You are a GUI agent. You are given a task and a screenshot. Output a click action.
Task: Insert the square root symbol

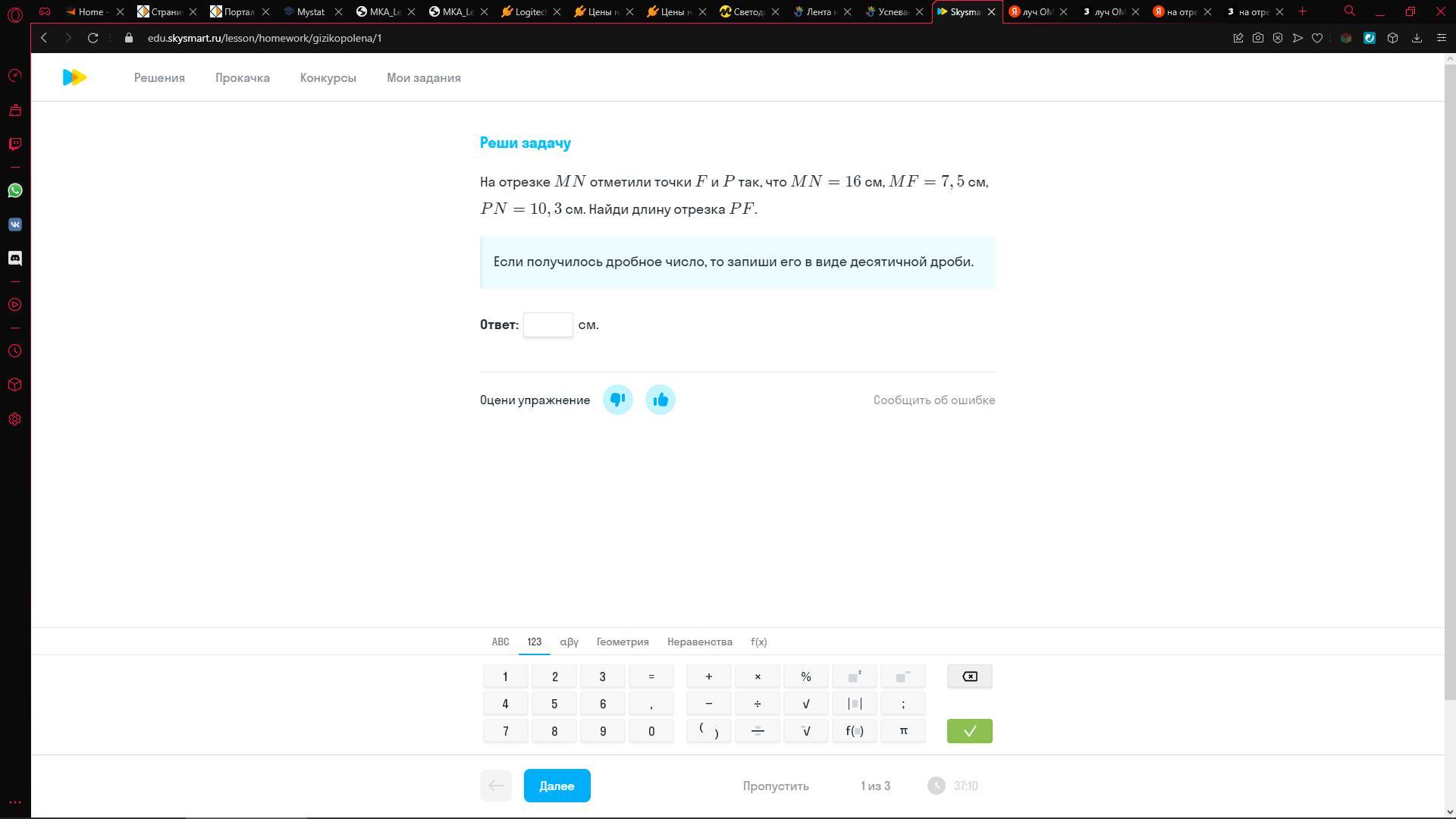[x=805, y=704]
